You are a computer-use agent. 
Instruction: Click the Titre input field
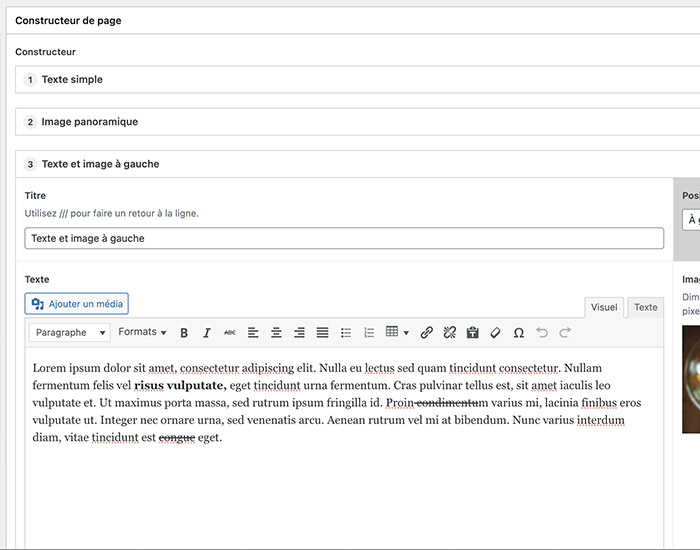click(344, 238)
